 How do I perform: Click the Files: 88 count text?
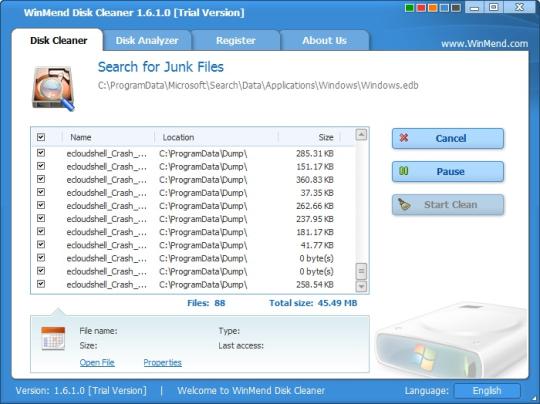pyautogui.click(x=206, y=303)
